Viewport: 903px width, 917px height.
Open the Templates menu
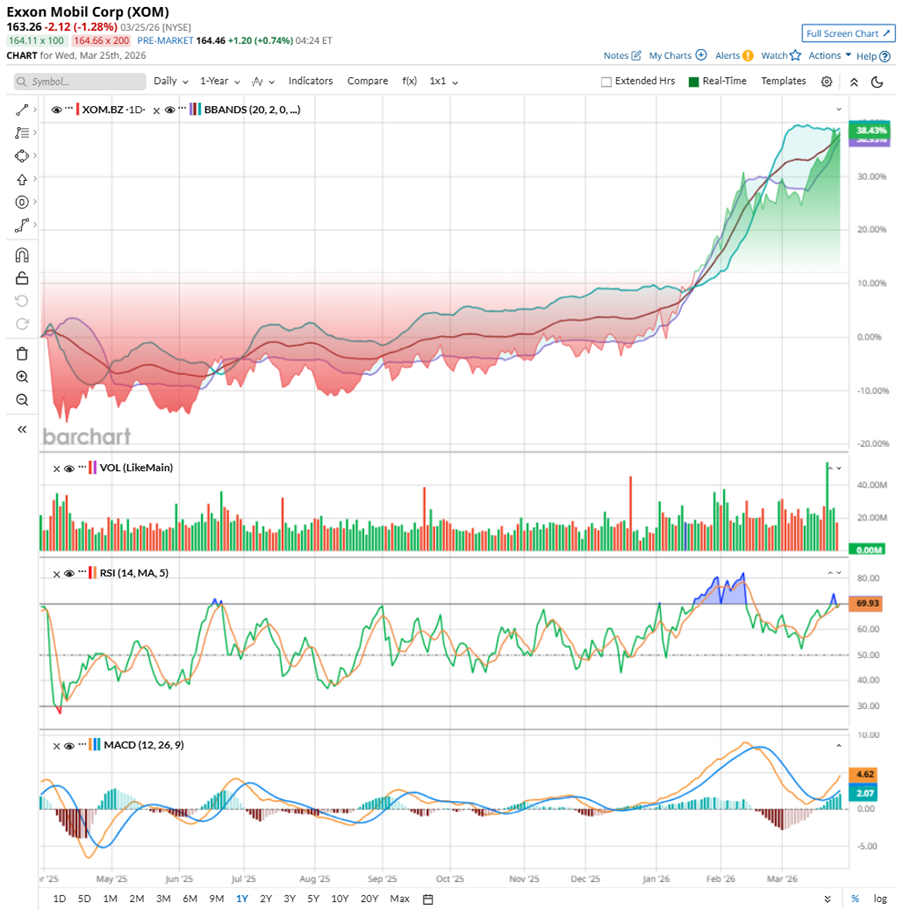783,81
